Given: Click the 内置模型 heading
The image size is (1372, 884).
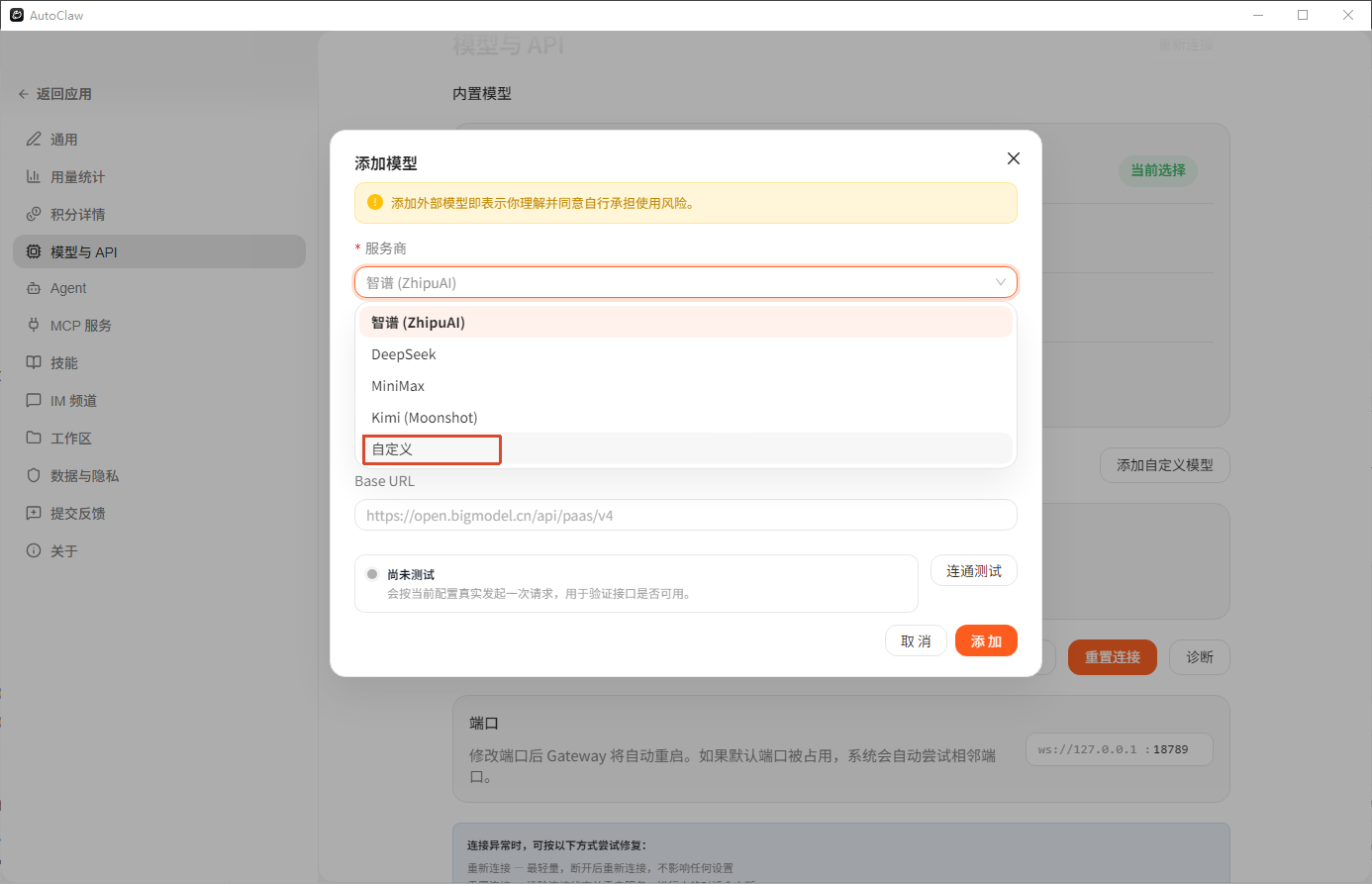Looking at the screenshot, I should coord(482,93).
